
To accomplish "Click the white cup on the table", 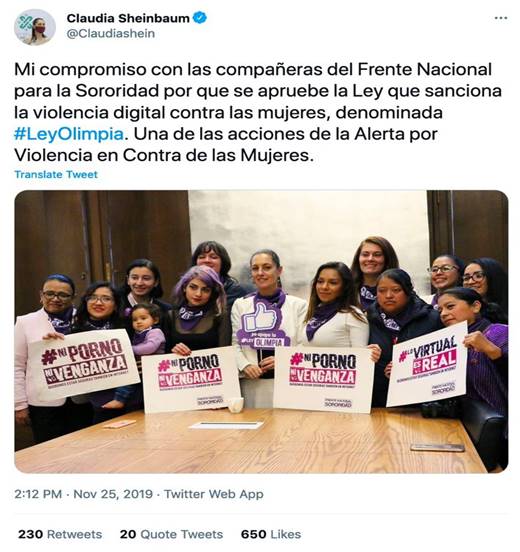I will pyautogui.click(x=236, y=405).
